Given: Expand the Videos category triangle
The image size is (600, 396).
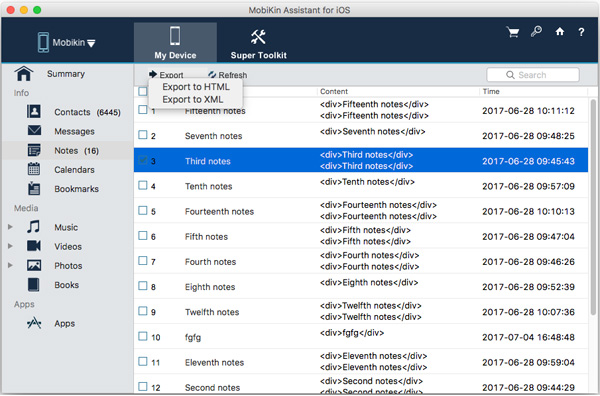Looking at the screenshot, I should point(10,246).
